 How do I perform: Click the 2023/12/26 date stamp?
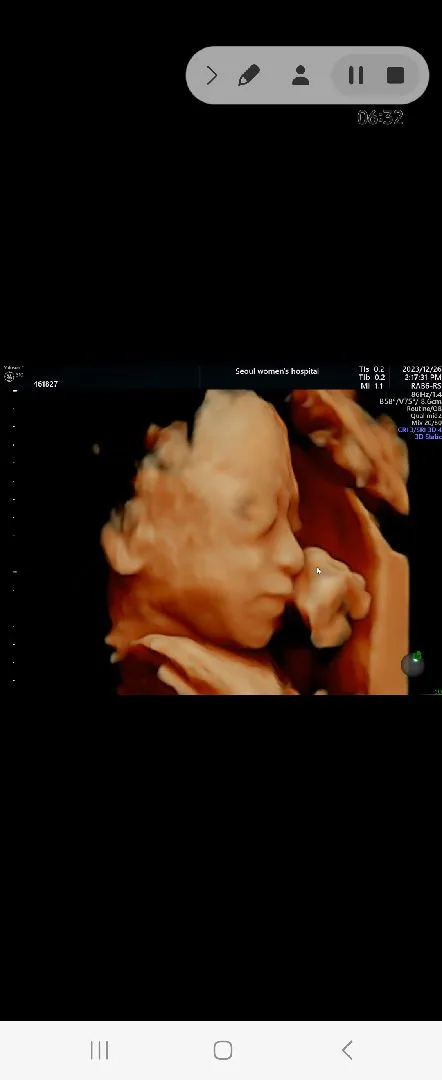click(x=422, y=370)
